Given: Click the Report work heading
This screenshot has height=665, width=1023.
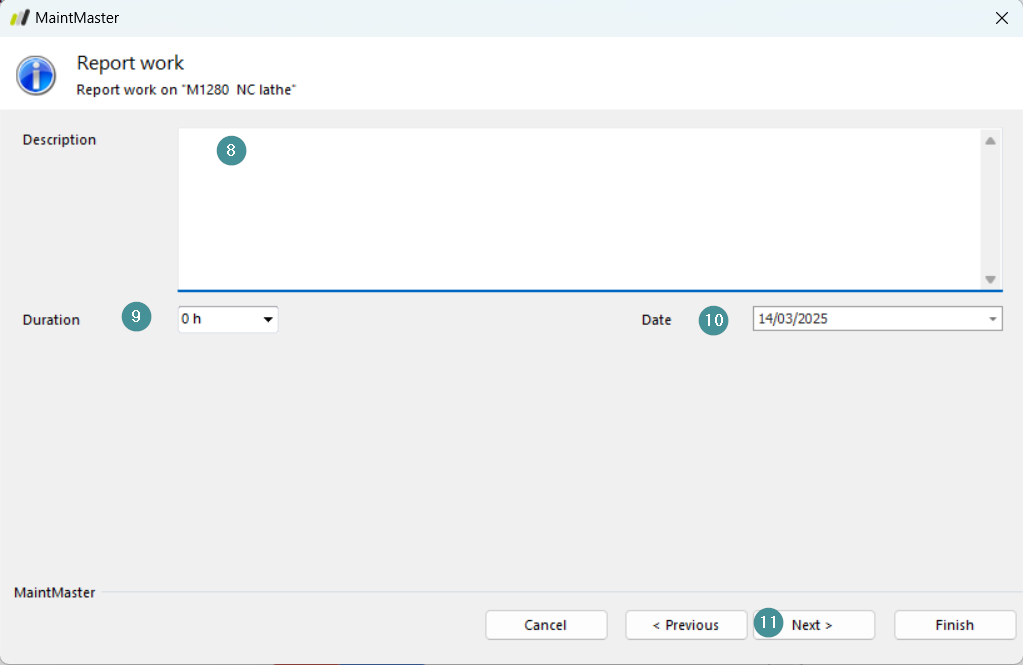Looking at the screenshot, I should click(x=130, y=63).
